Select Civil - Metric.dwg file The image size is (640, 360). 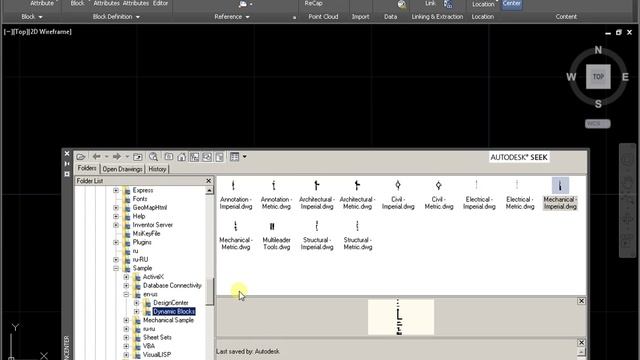point(439,195)
